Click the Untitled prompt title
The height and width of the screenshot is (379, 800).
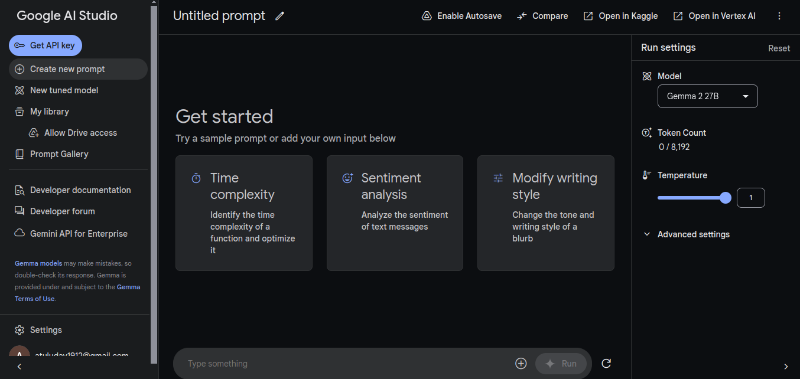[219, 16]
